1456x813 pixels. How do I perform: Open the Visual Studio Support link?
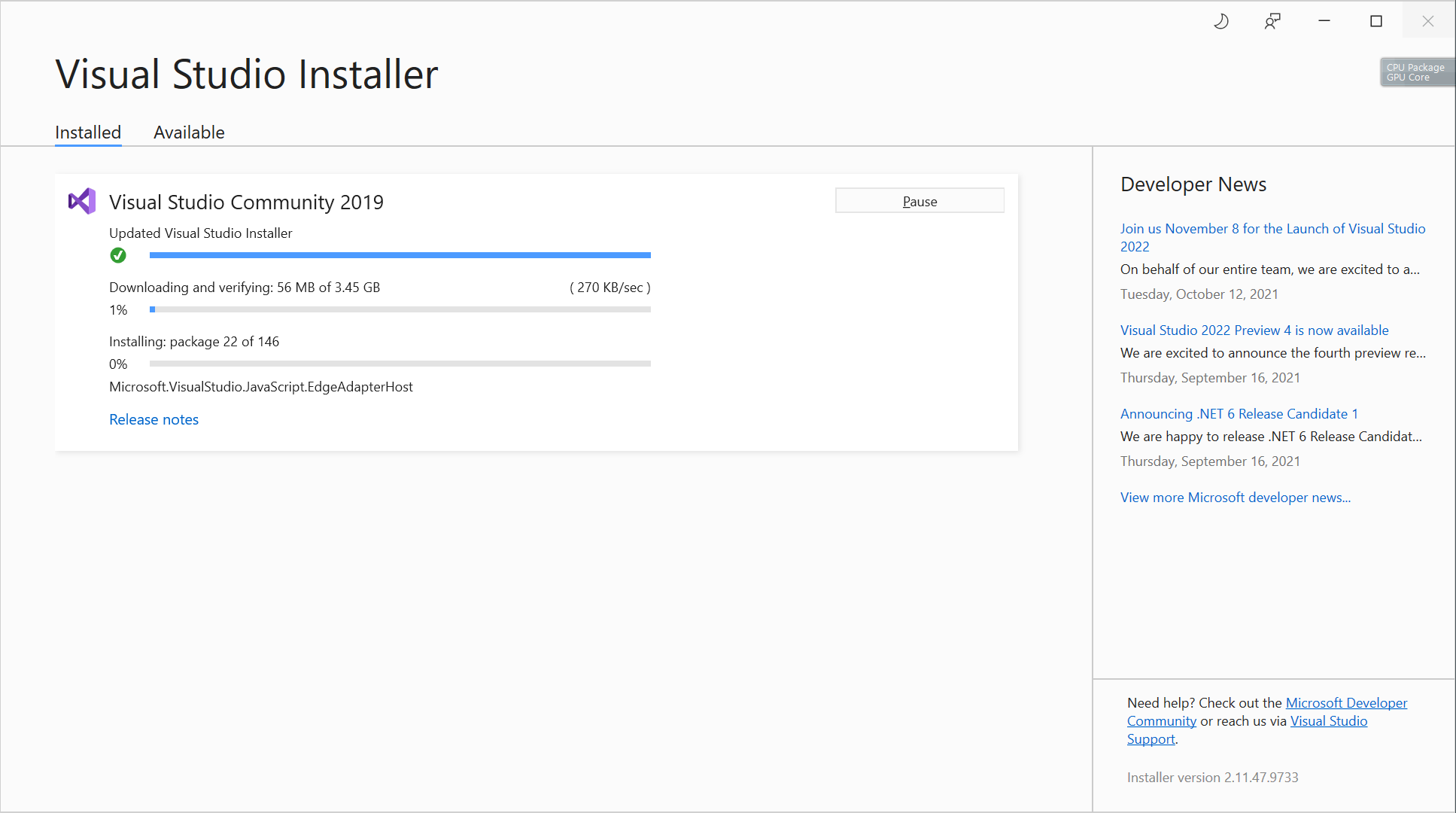[1328, 721]
